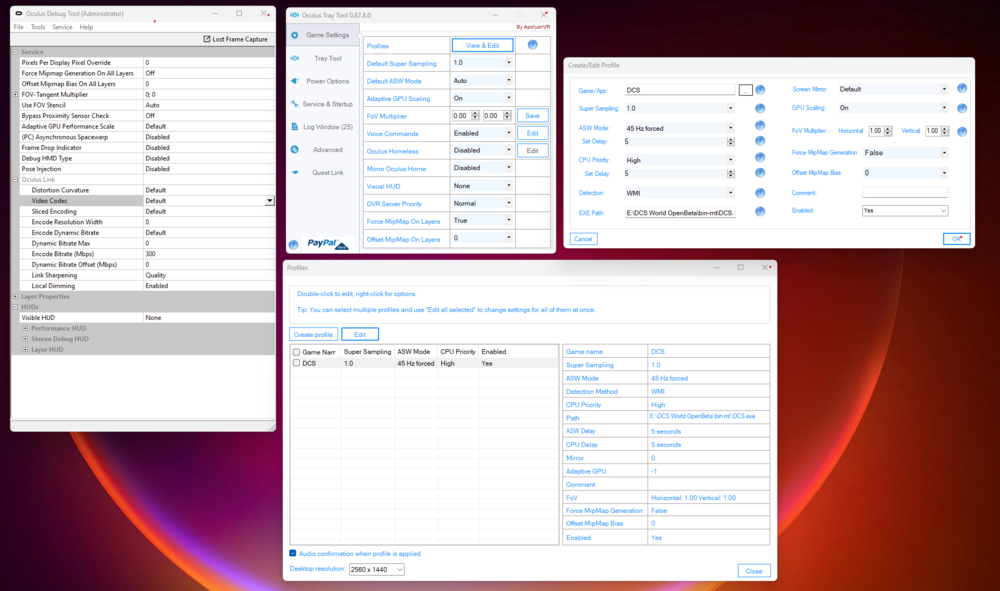Click the Service & Startup sidebar icon
This screenshot has width=1000, height=591.
295,103
